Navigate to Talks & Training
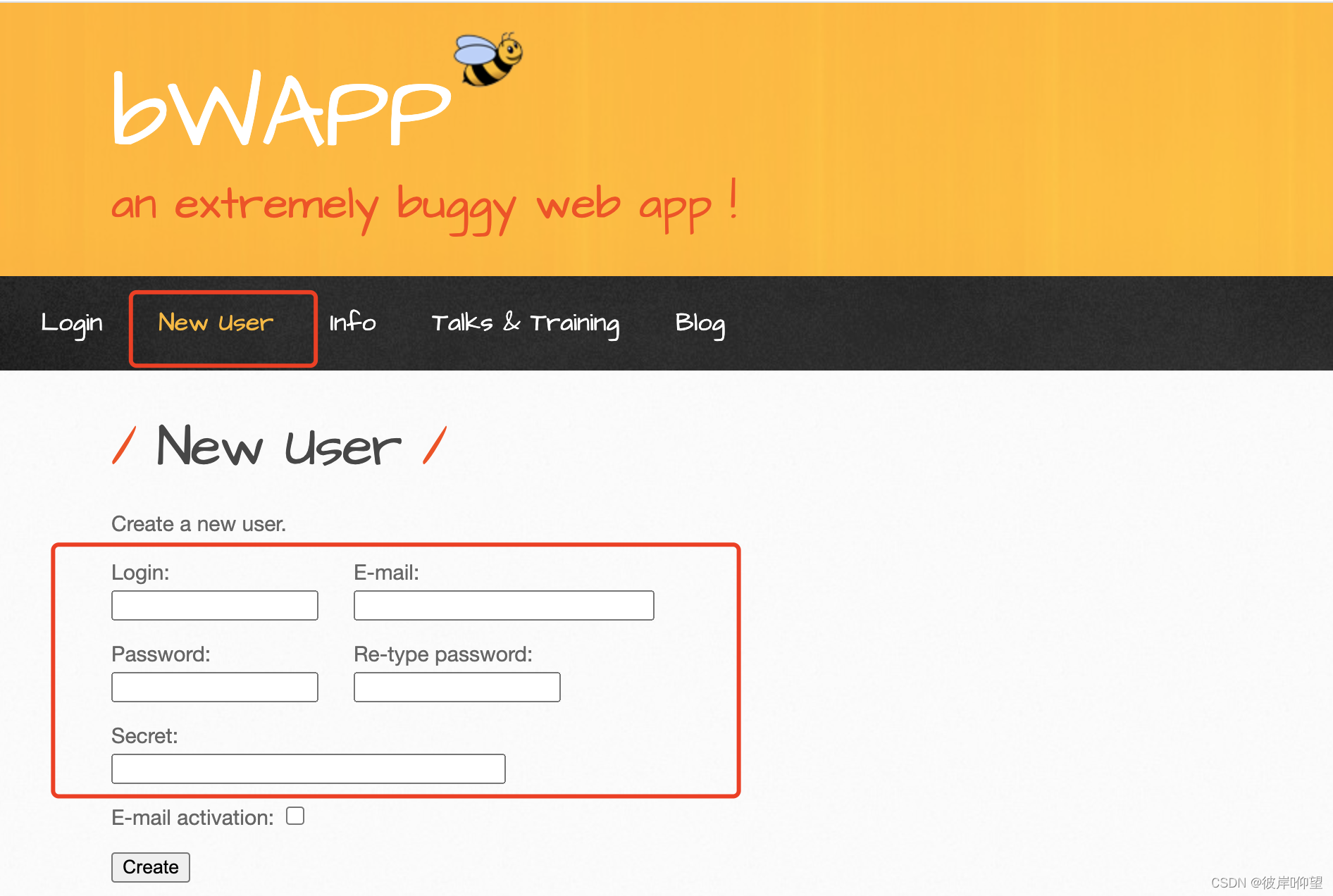Screen dimensions: 1333x896 [x=526, y=323]
